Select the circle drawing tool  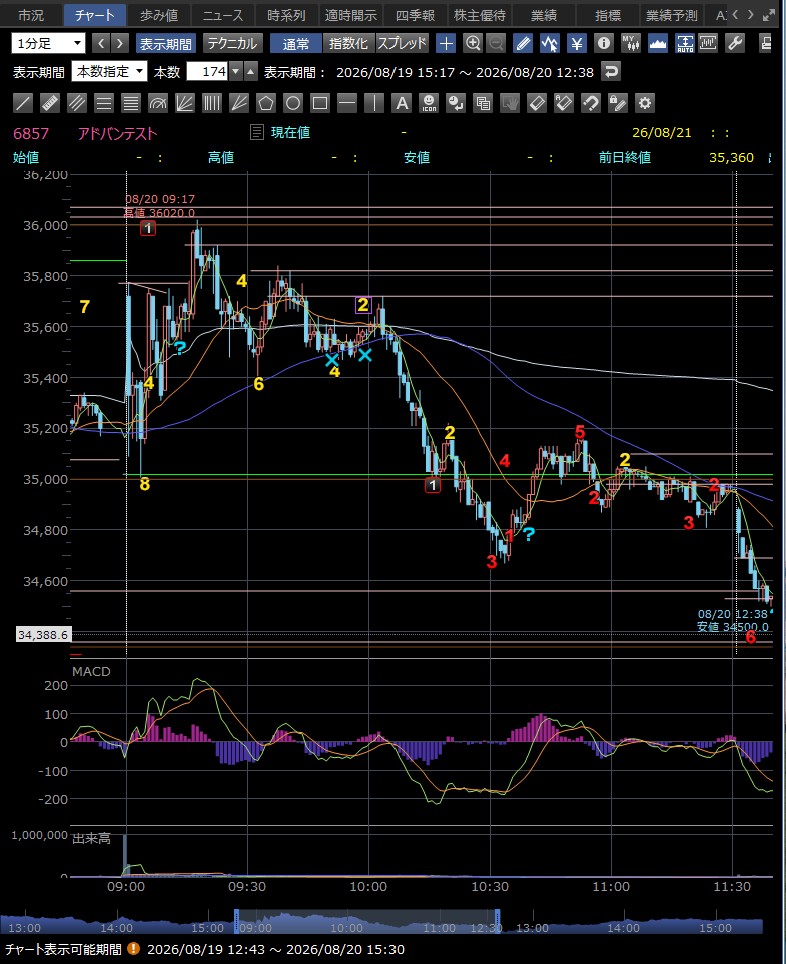point(293,103)
